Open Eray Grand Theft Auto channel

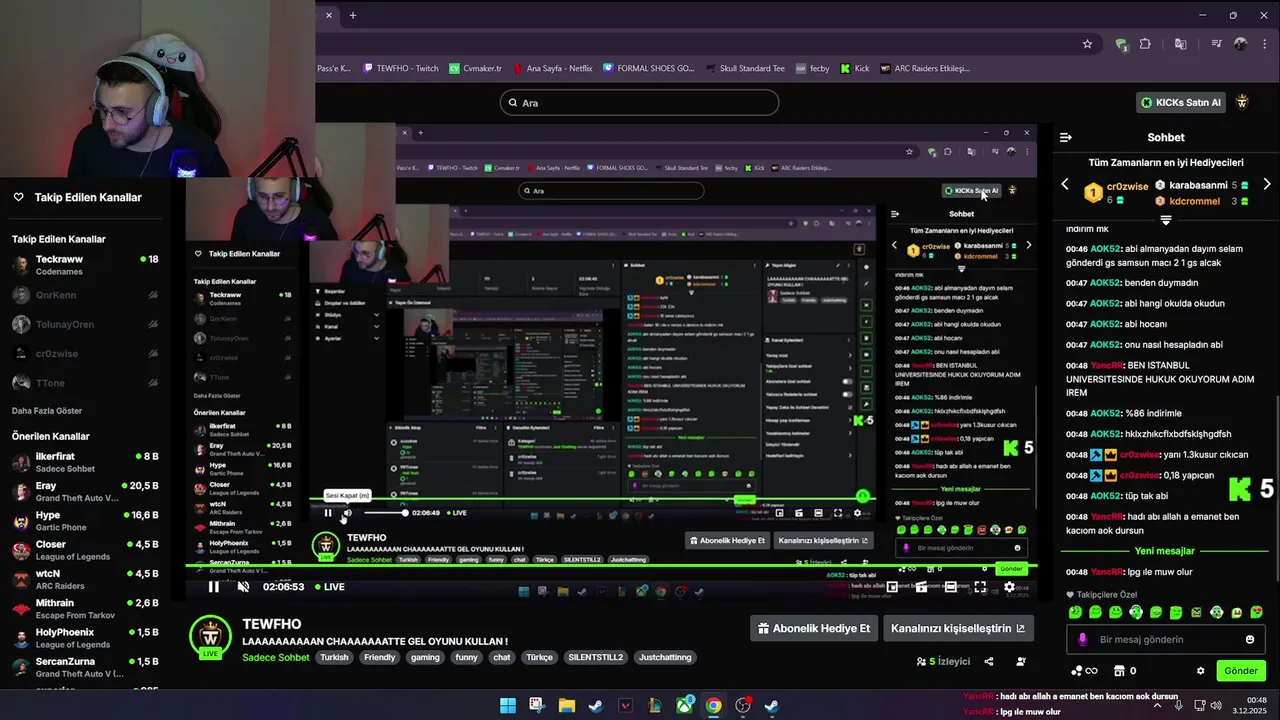85,491
